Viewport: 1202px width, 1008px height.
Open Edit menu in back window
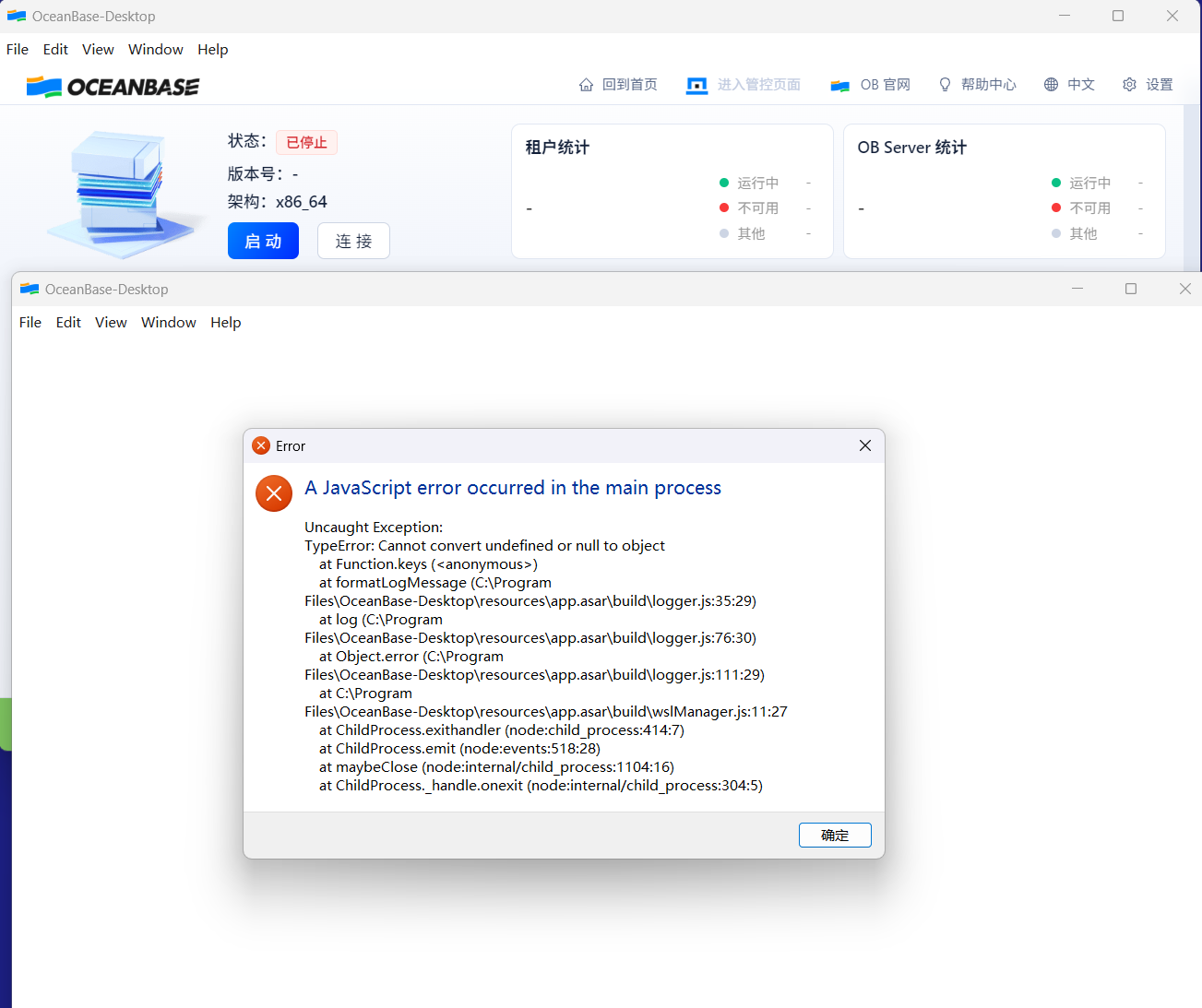(55, 50)
